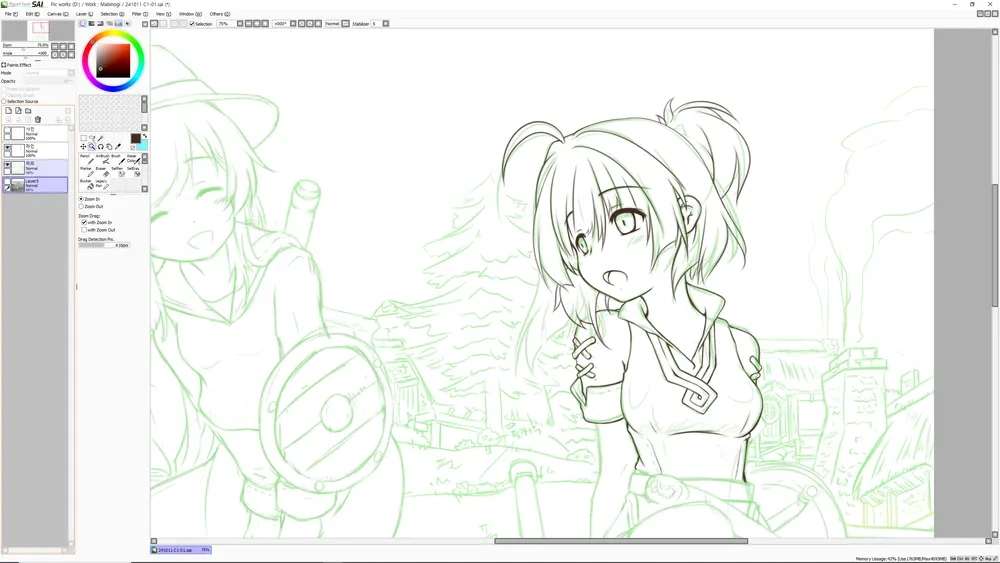Open the Canvas menu
Image resolution: width=1000 pixels, height=563 pixels.
point(57,13)
